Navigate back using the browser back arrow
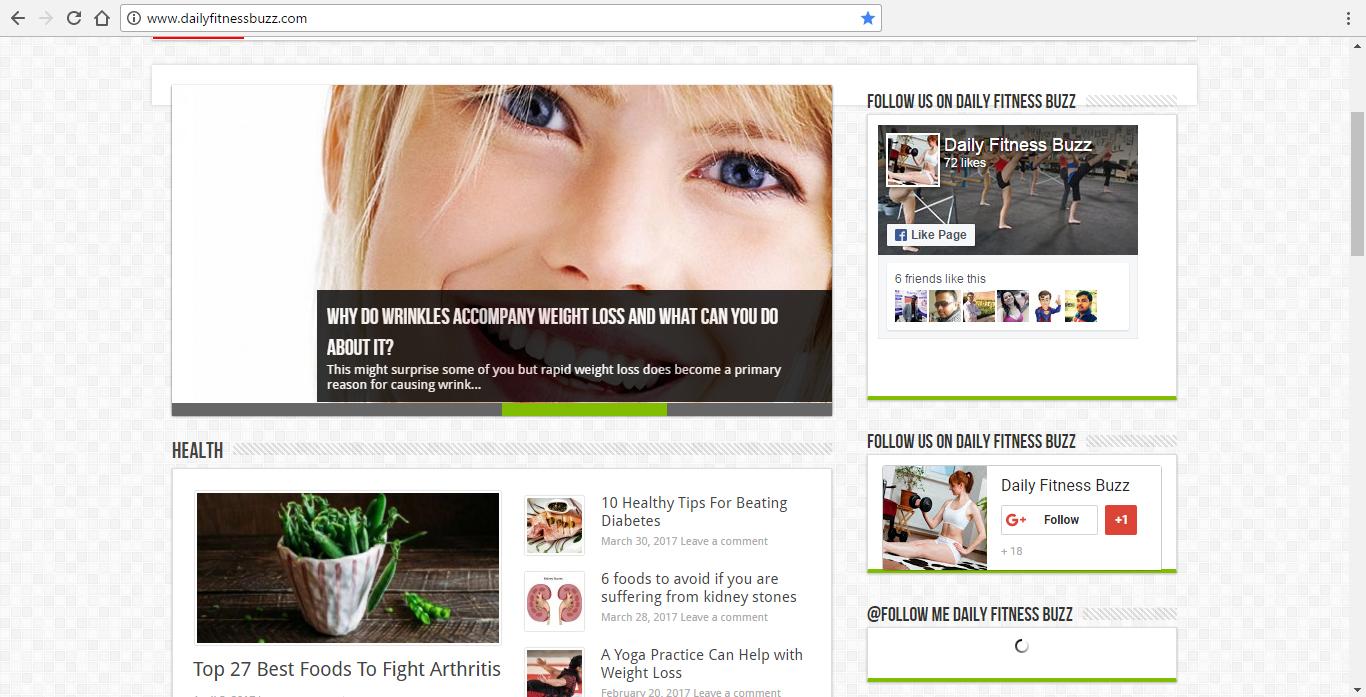This screenshot has width=1366, height=697. [17, 17]
